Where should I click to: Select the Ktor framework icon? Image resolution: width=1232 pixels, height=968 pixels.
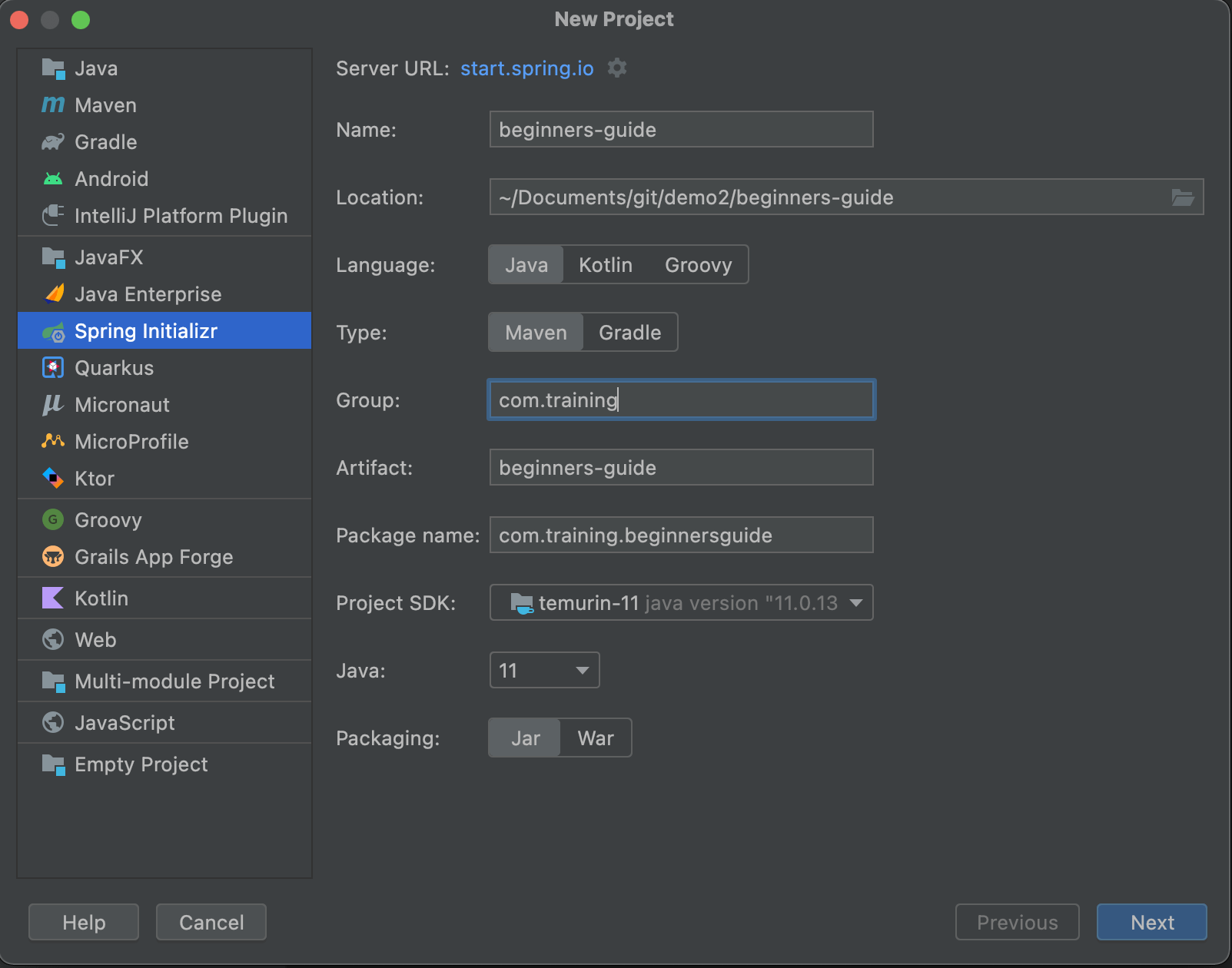(x=51, y=478)
